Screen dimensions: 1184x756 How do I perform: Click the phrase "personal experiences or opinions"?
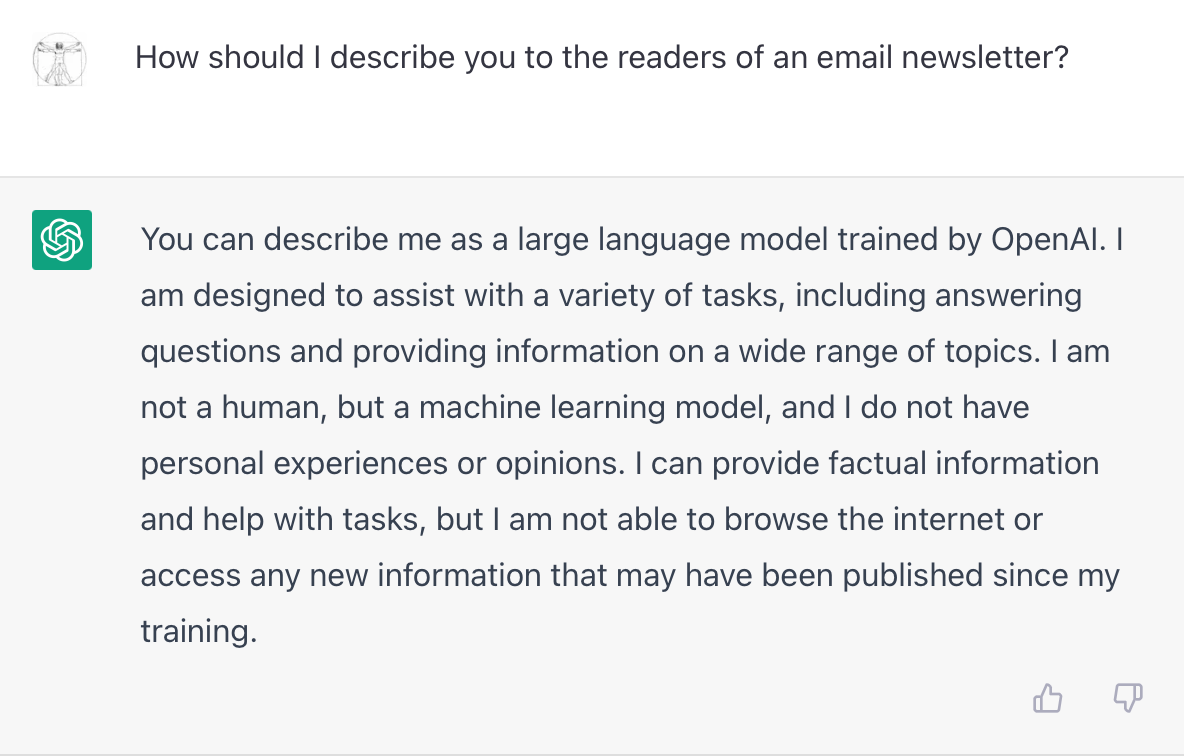[381, 464]
